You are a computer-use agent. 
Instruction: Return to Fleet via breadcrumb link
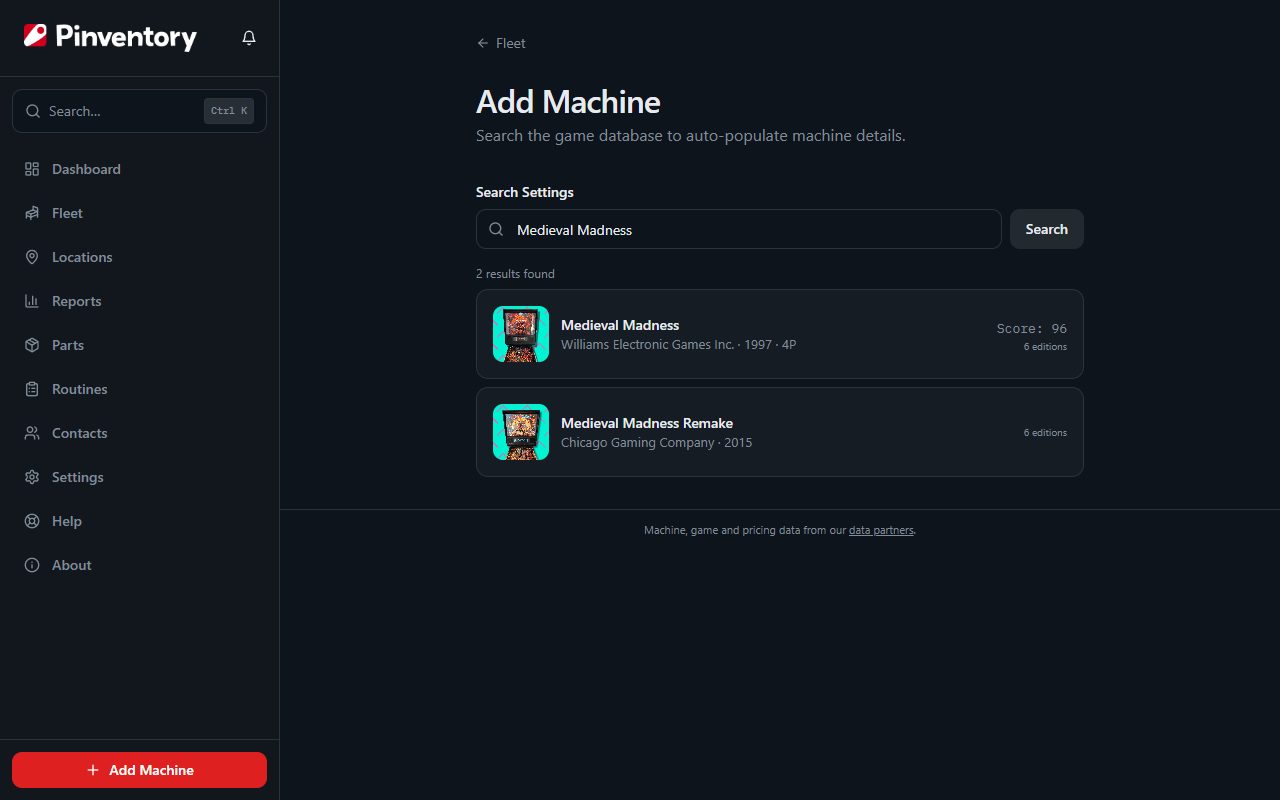point(501,43)
